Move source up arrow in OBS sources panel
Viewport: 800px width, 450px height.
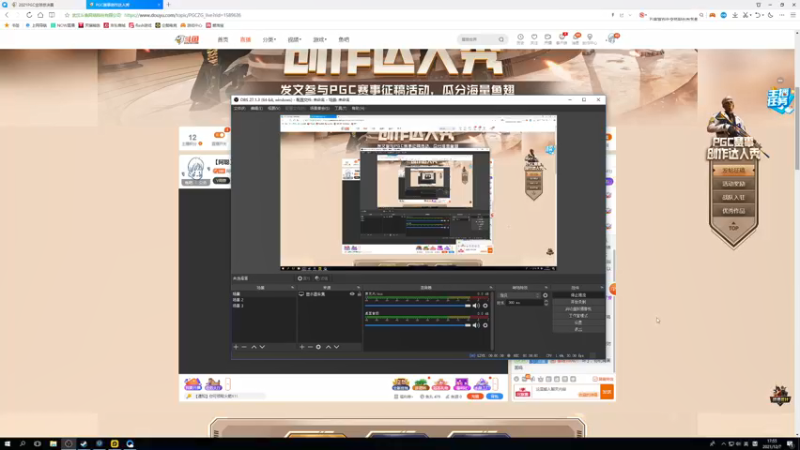click(x=328, y=347)
